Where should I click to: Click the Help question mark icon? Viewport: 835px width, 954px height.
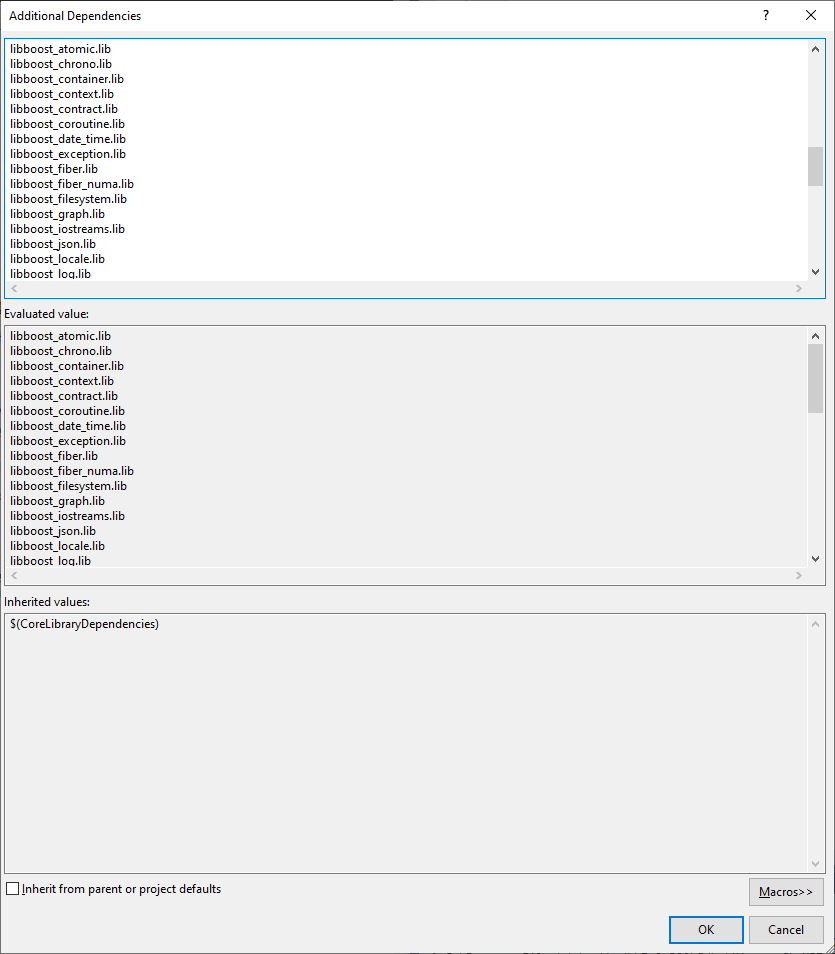coord(765,15)
